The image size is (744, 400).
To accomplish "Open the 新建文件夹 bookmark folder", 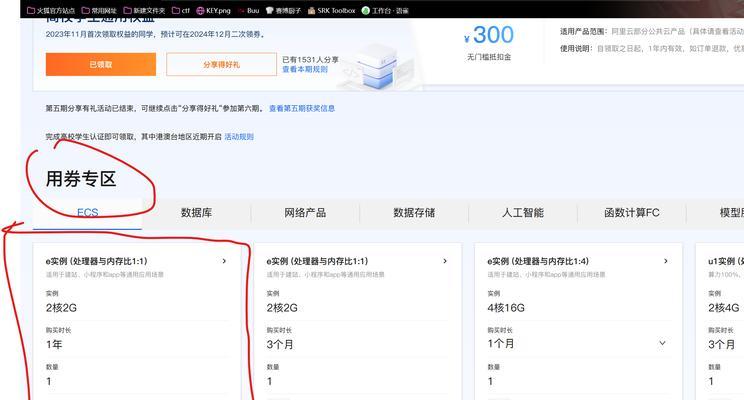I will tap(144, 10).
